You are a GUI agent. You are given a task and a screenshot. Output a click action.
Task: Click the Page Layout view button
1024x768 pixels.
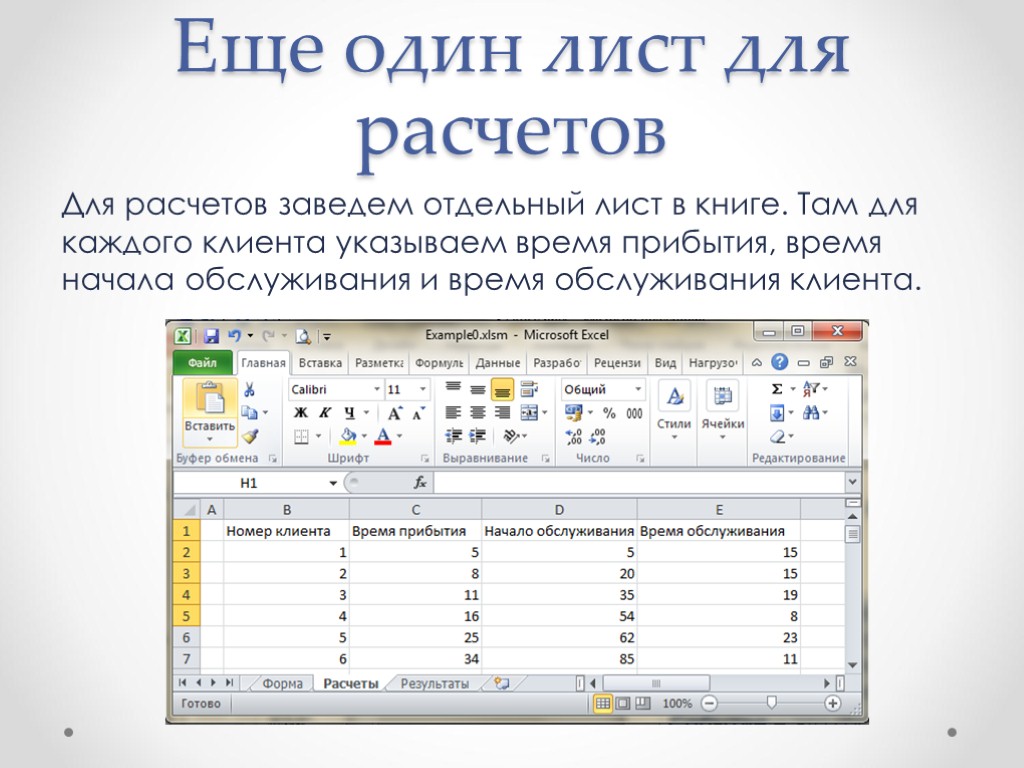(x=623, y=703)
